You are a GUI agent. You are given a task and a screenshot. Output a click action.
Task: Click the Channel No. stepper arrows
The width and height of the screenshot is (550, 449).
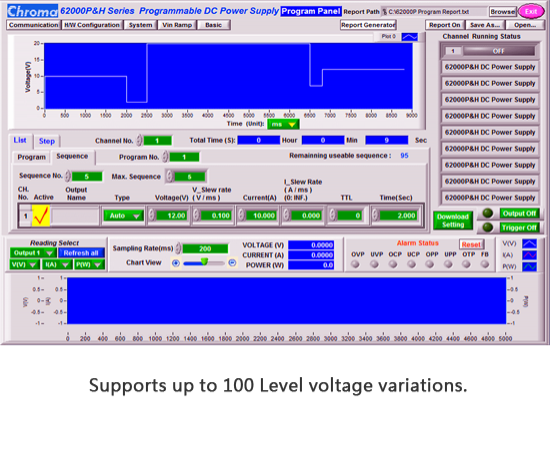click(139, 140)
